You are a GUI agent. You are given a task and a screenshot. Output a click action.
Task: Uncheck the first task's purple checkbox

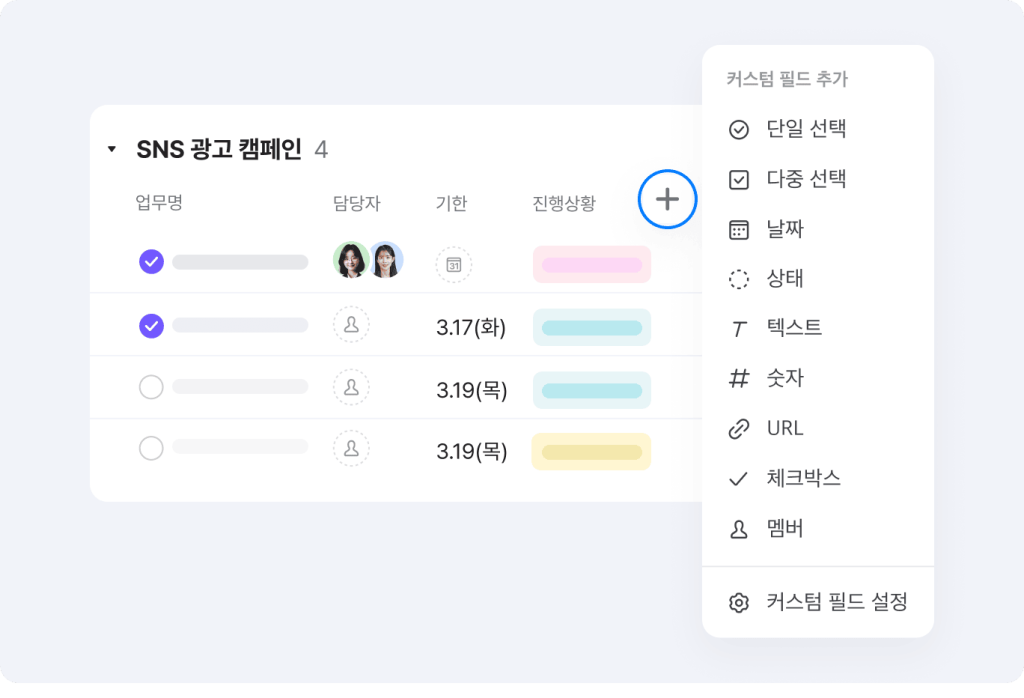[x=151, y=262]
